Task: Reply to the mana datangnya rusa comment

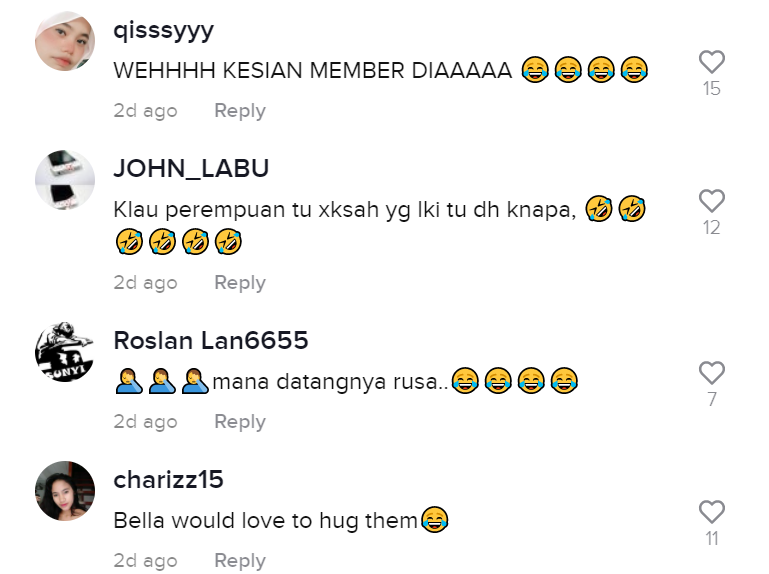Action: (x=240, y=422)
